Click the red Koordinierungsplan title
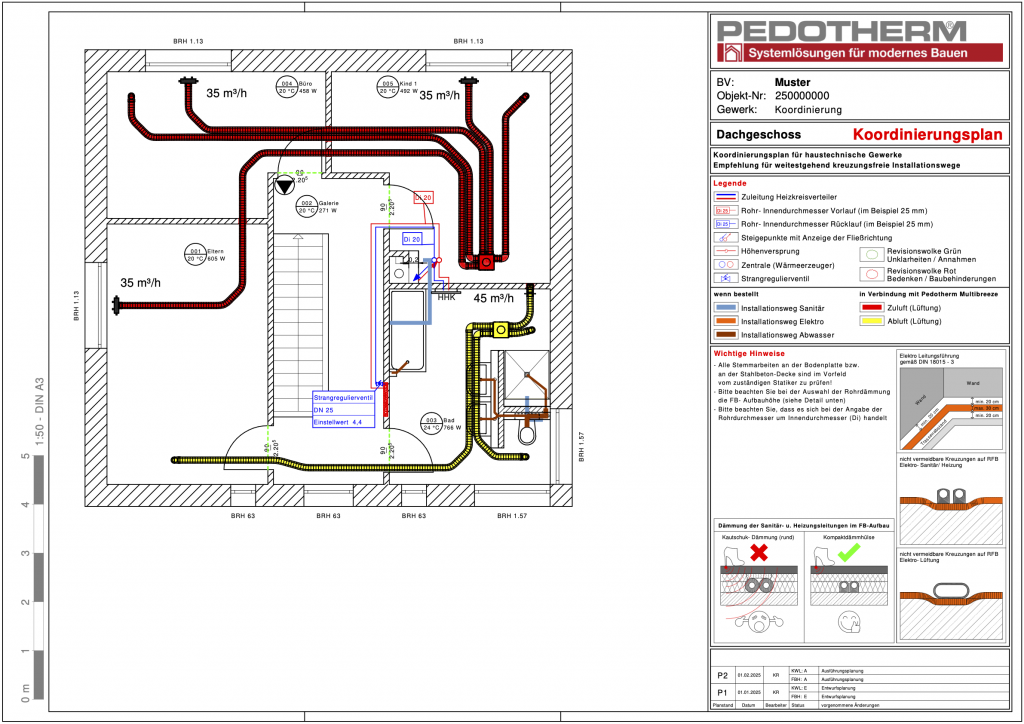The image size is (1024, 724). [927, 134]
